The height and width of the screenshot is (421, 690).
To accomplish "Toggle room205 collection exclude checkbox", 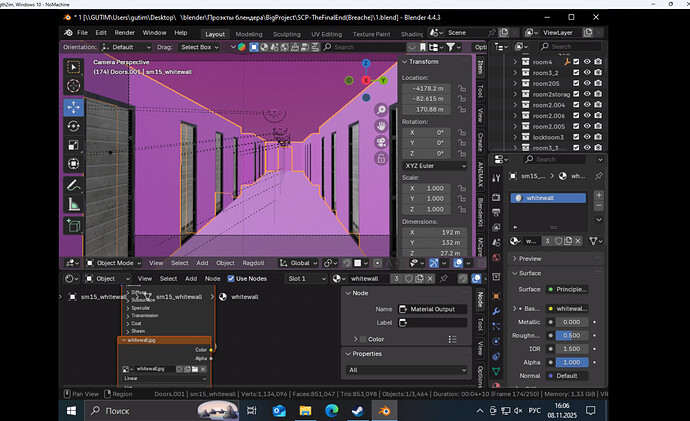I will coord(576,83).
